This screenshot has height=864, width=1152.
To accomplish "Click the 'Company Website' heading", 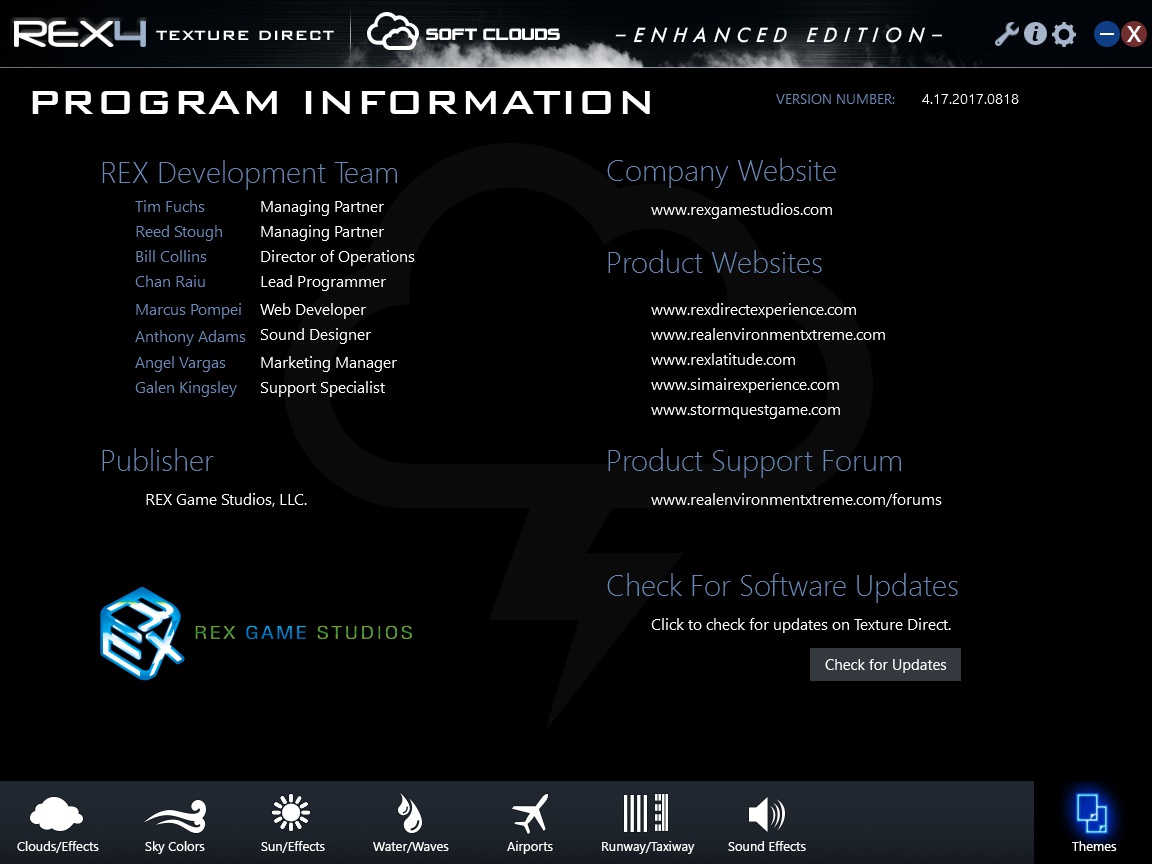I will [721, 171].
